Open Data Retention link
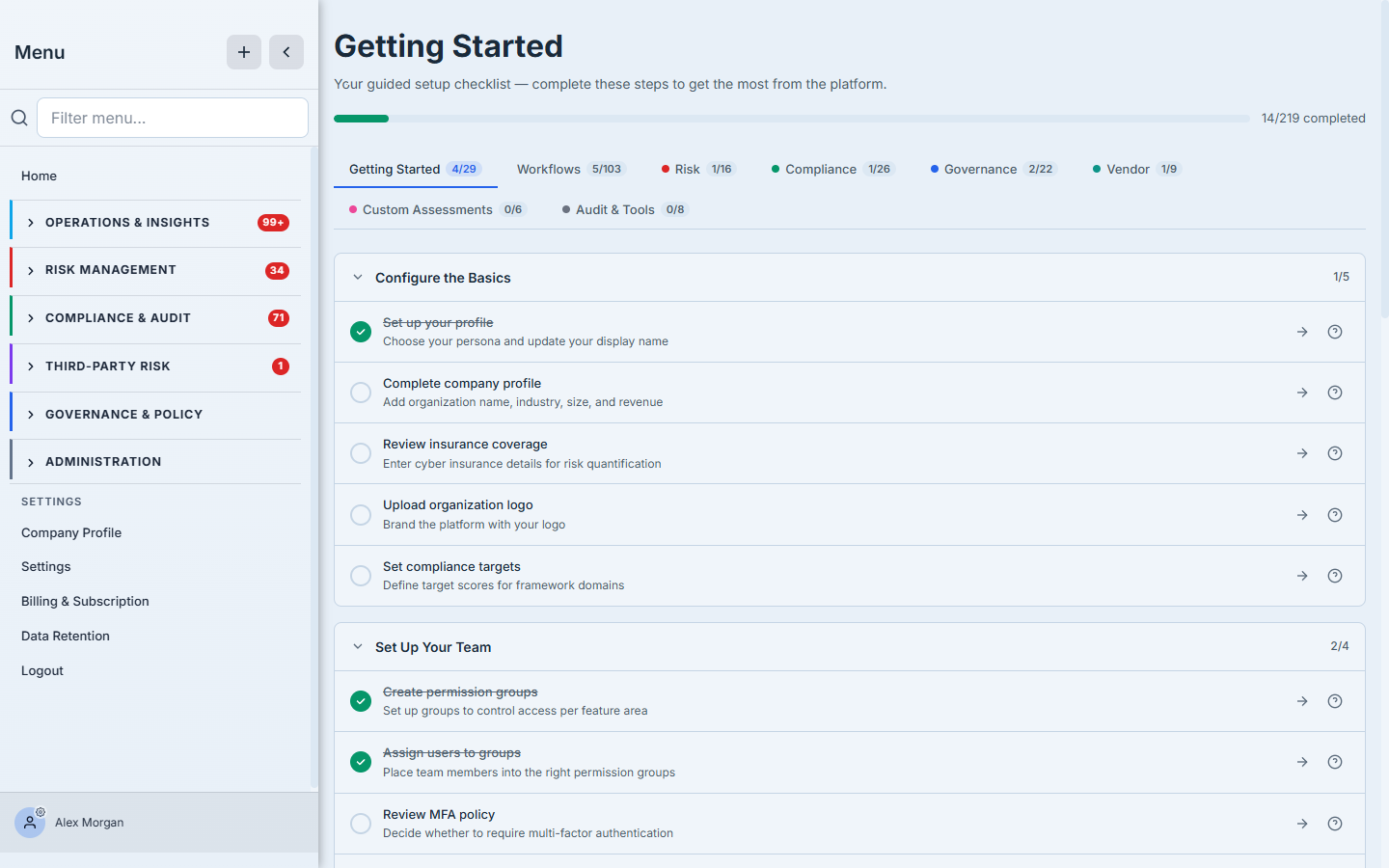1389x868 pixels. pyautogui.click(x=66, y=636)
